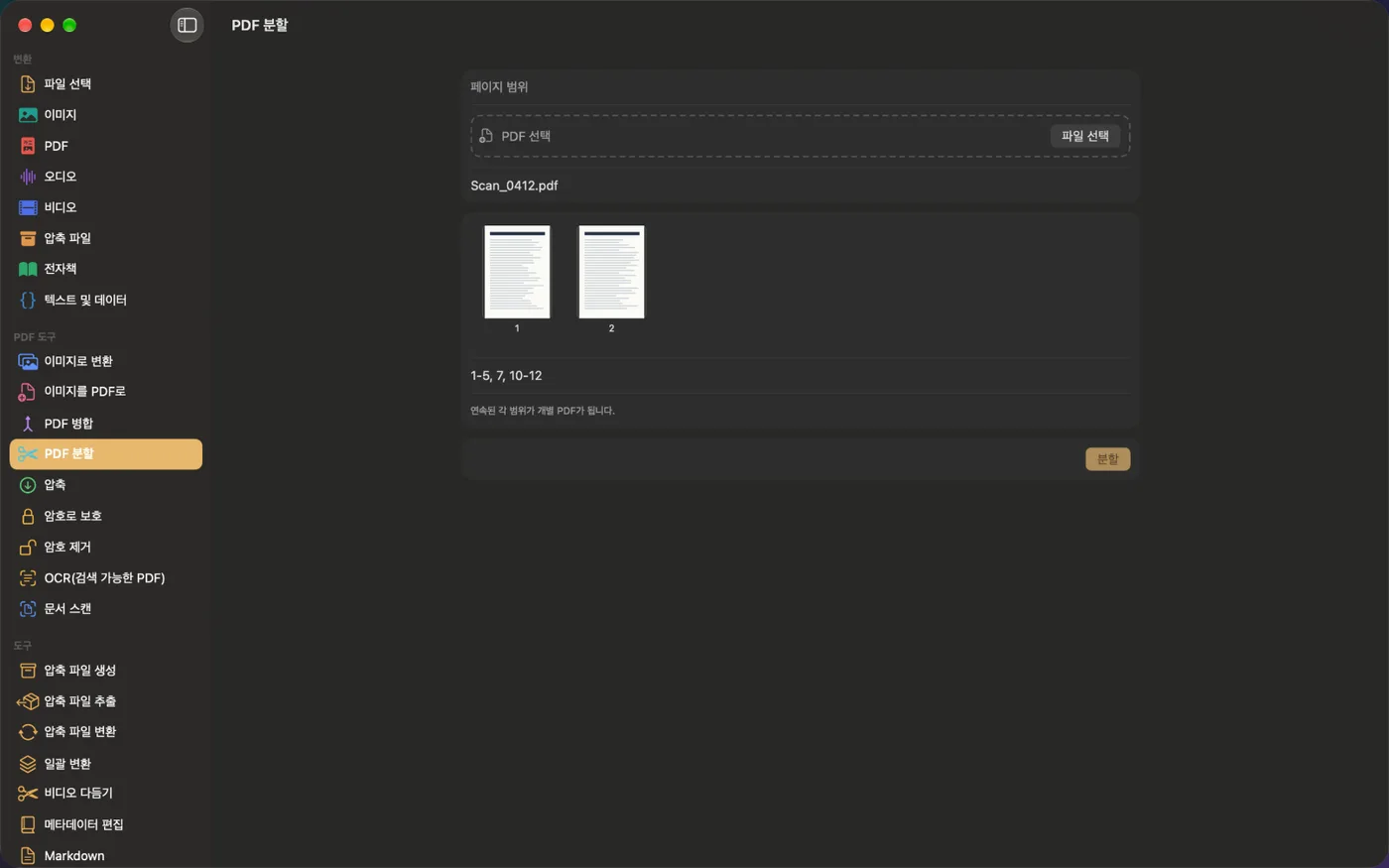Click the 이미지 sidebar icon
1389x868 pixels.
(x=28, y=115)
